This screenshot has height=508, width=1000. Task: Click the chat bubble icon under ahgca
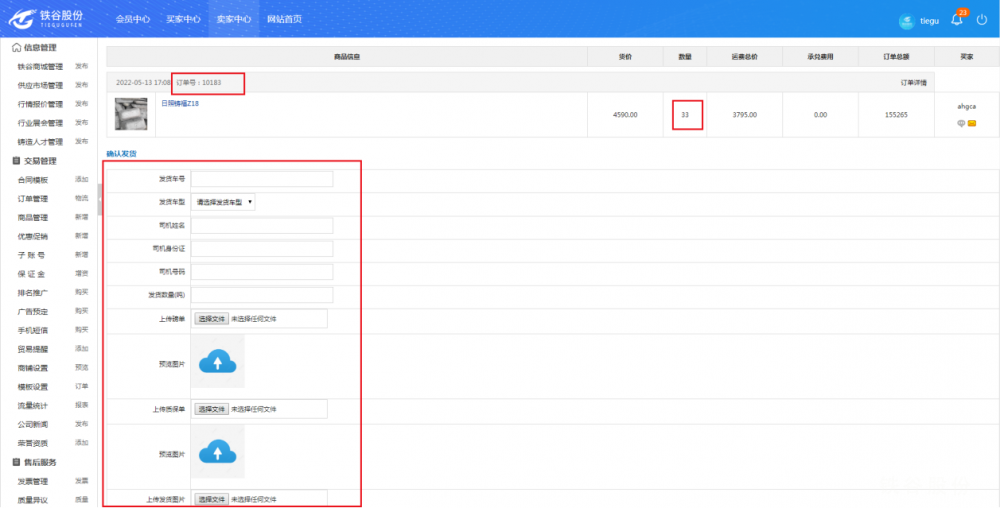961,124
